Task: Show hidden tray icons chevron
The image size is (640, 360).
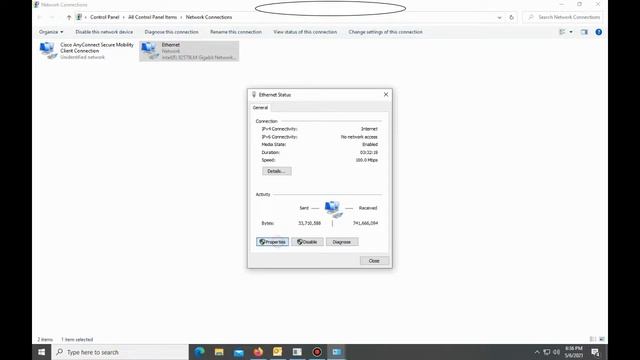Action: (x=537, y=352)
